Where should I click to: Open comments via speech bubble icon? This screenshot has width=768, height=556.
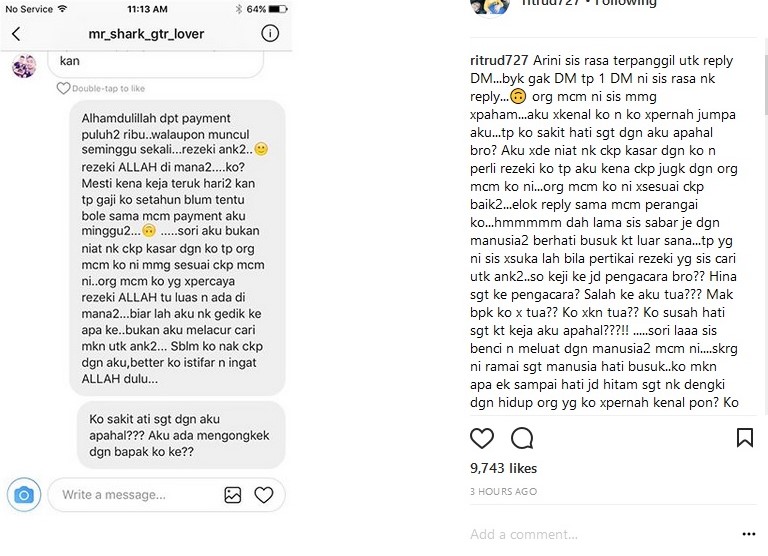coord(522,438)
